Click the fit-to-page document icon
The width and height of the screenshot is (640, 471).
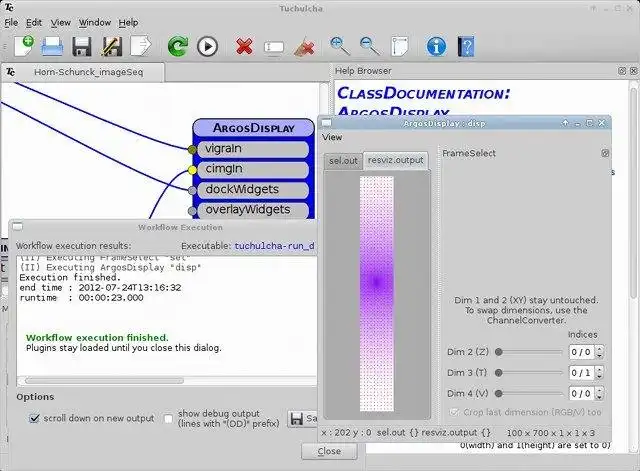click(400, 46)
